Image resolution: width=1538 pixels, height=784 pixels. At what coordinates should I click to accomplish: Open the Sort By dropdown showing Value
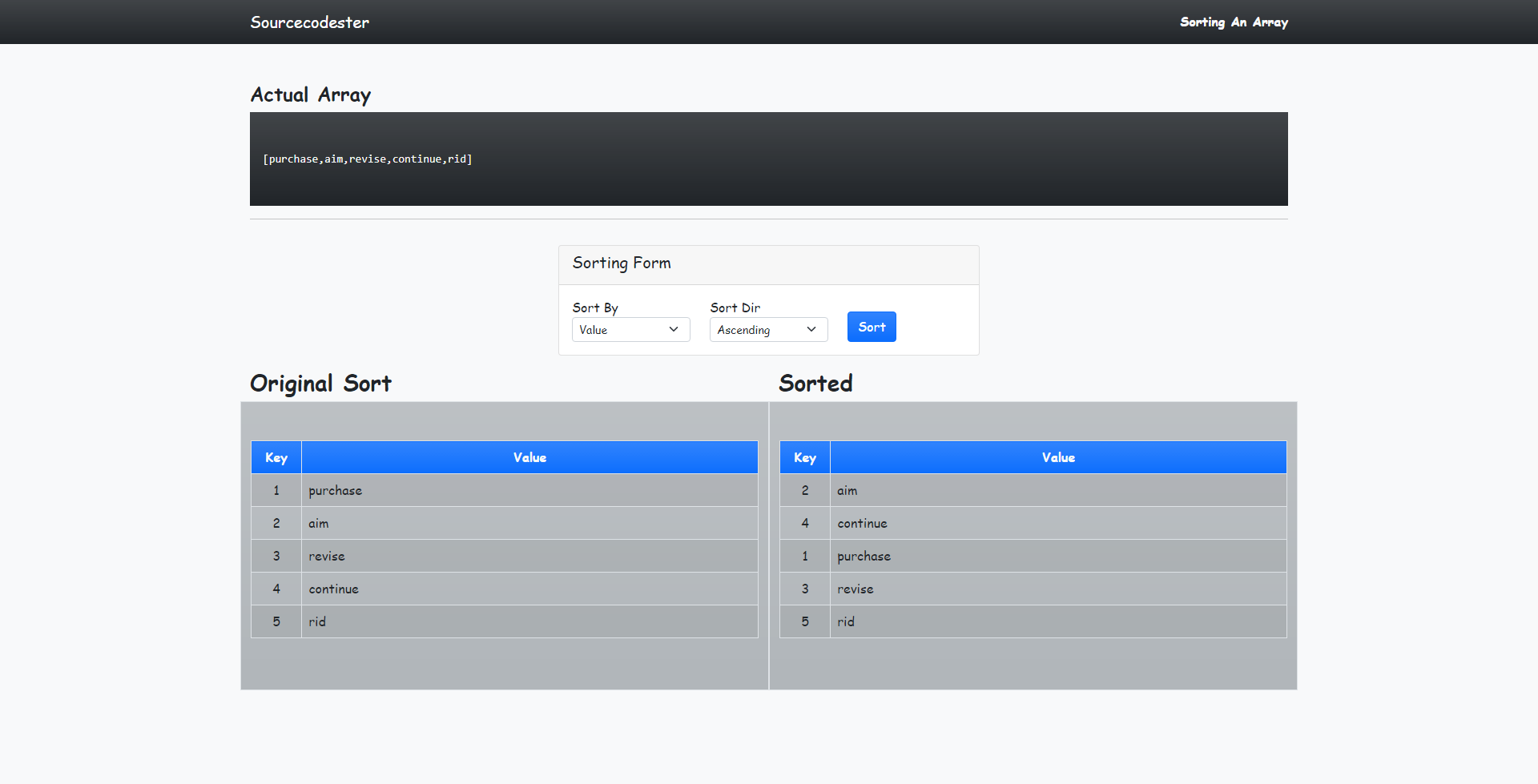pos(630,329)
